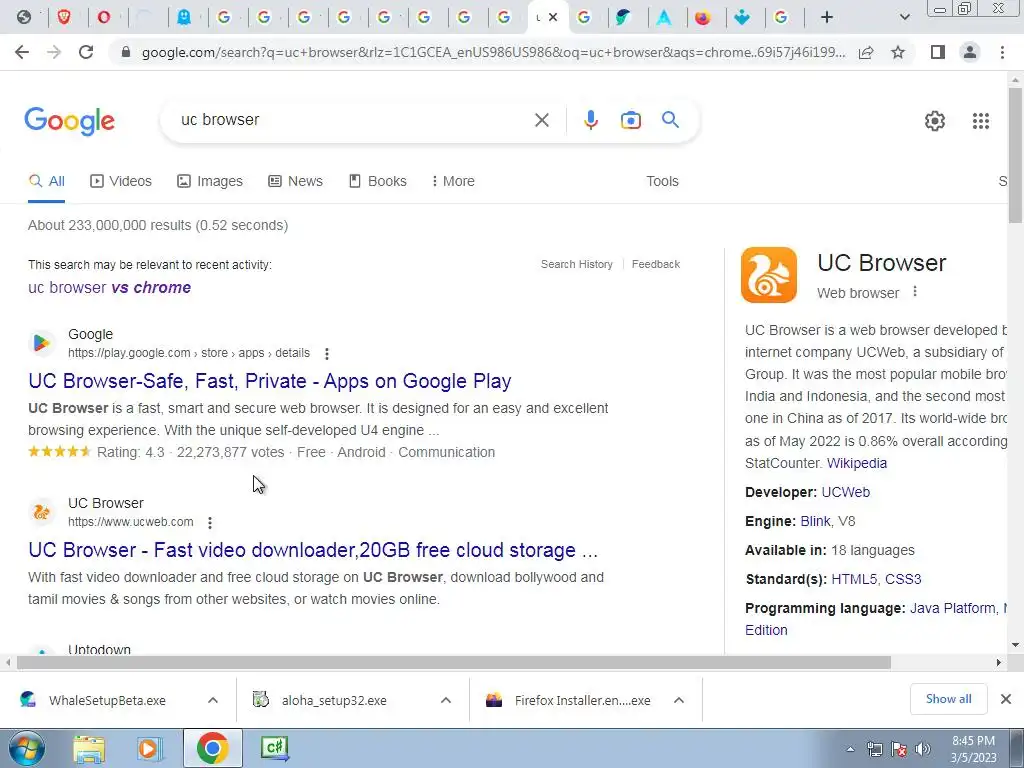Screen dimensions: 1024x768
Task: Expand the tab search chevron
Action: [x=904, y=18]
